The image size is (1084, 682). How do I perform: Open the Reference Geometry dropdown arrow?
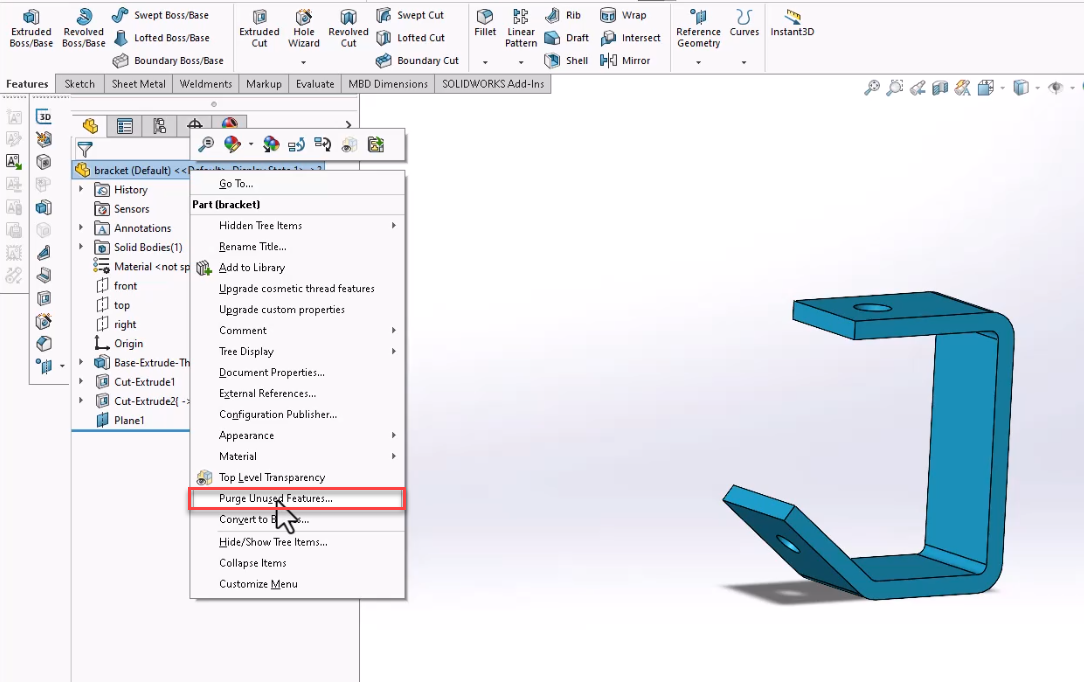[697, 60]
